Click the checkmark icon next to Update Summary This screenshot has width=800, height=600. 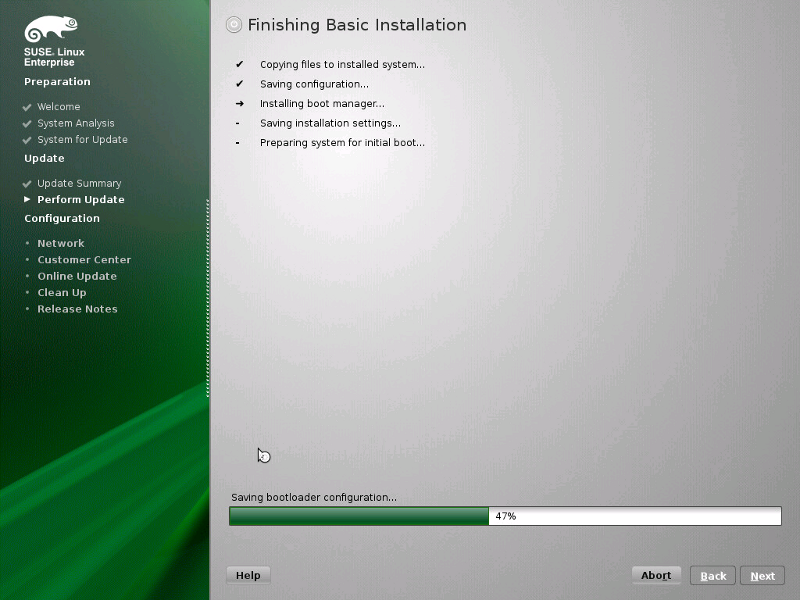click(27, 184)
